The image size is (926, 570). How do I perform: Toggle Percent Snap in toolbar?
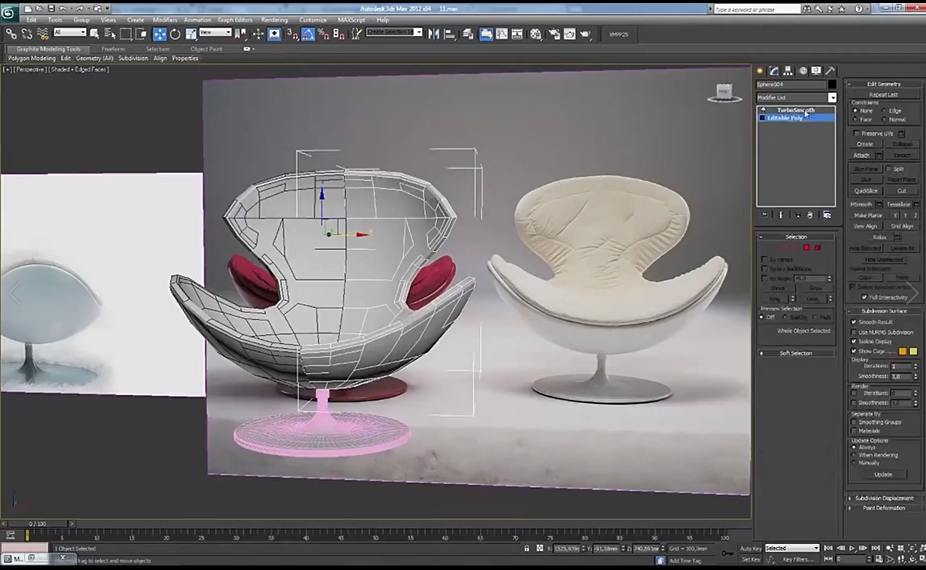point(323,34)
